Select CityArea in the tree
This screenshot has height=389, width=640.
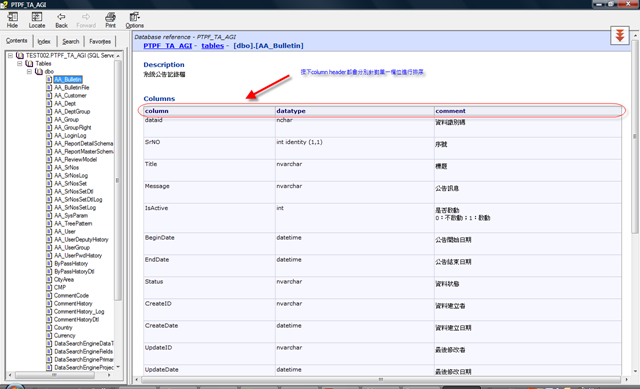click(x=64, y=280)
